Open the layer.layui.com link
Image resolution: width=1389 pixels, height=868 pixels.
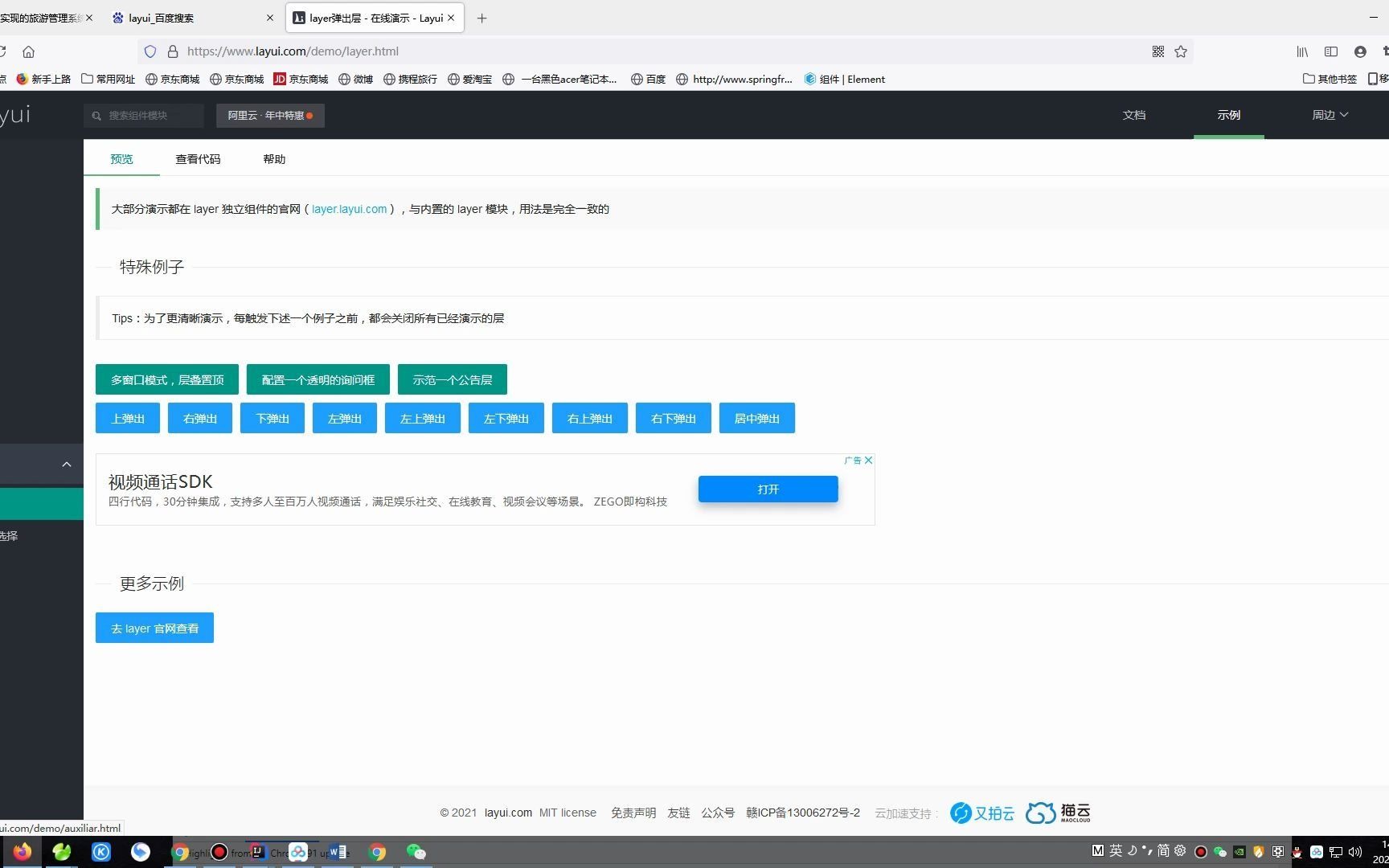click(x=350, y=209)
